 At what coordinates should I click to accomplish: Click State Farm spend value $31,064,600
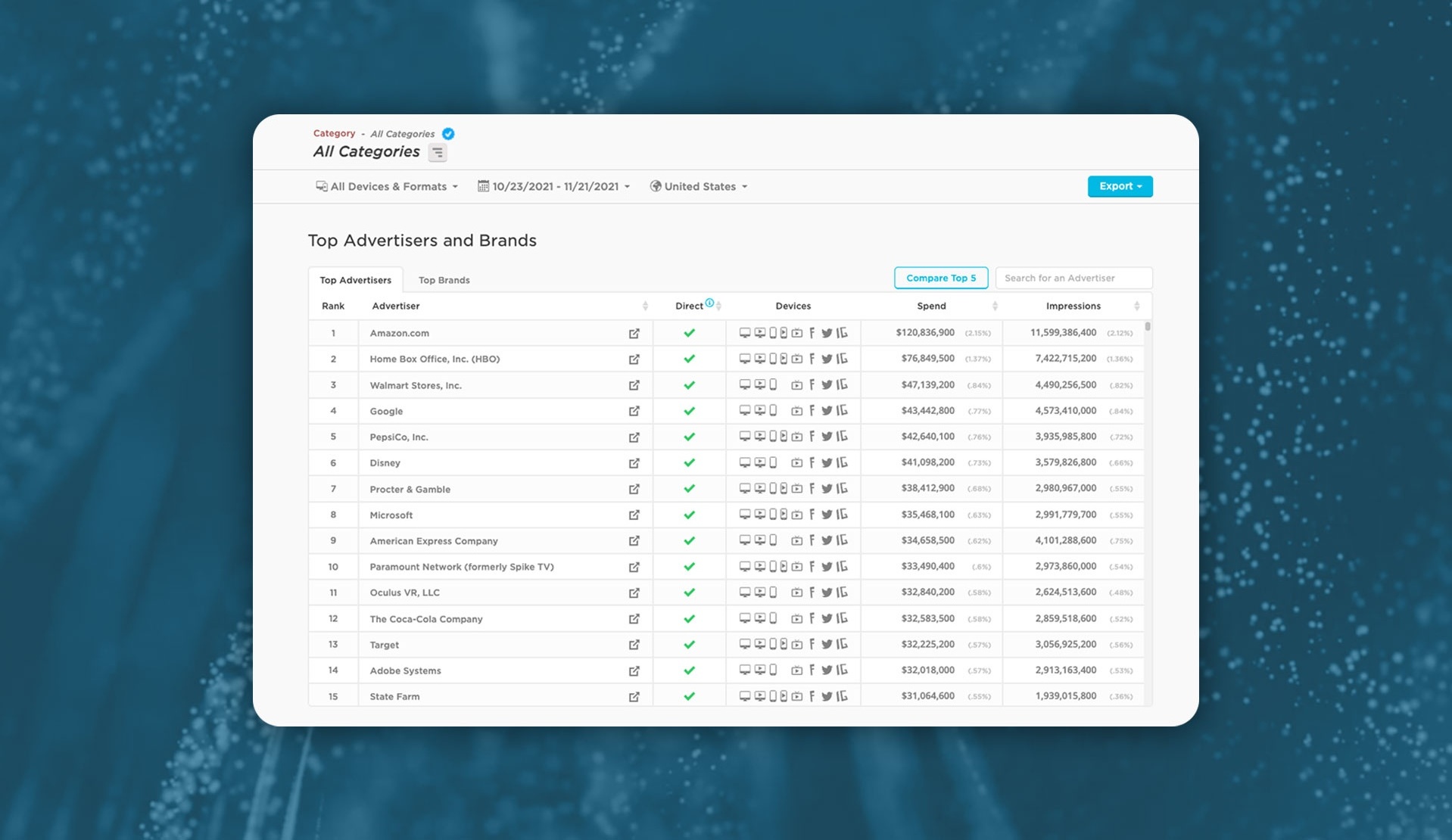[x=927, y=695]
